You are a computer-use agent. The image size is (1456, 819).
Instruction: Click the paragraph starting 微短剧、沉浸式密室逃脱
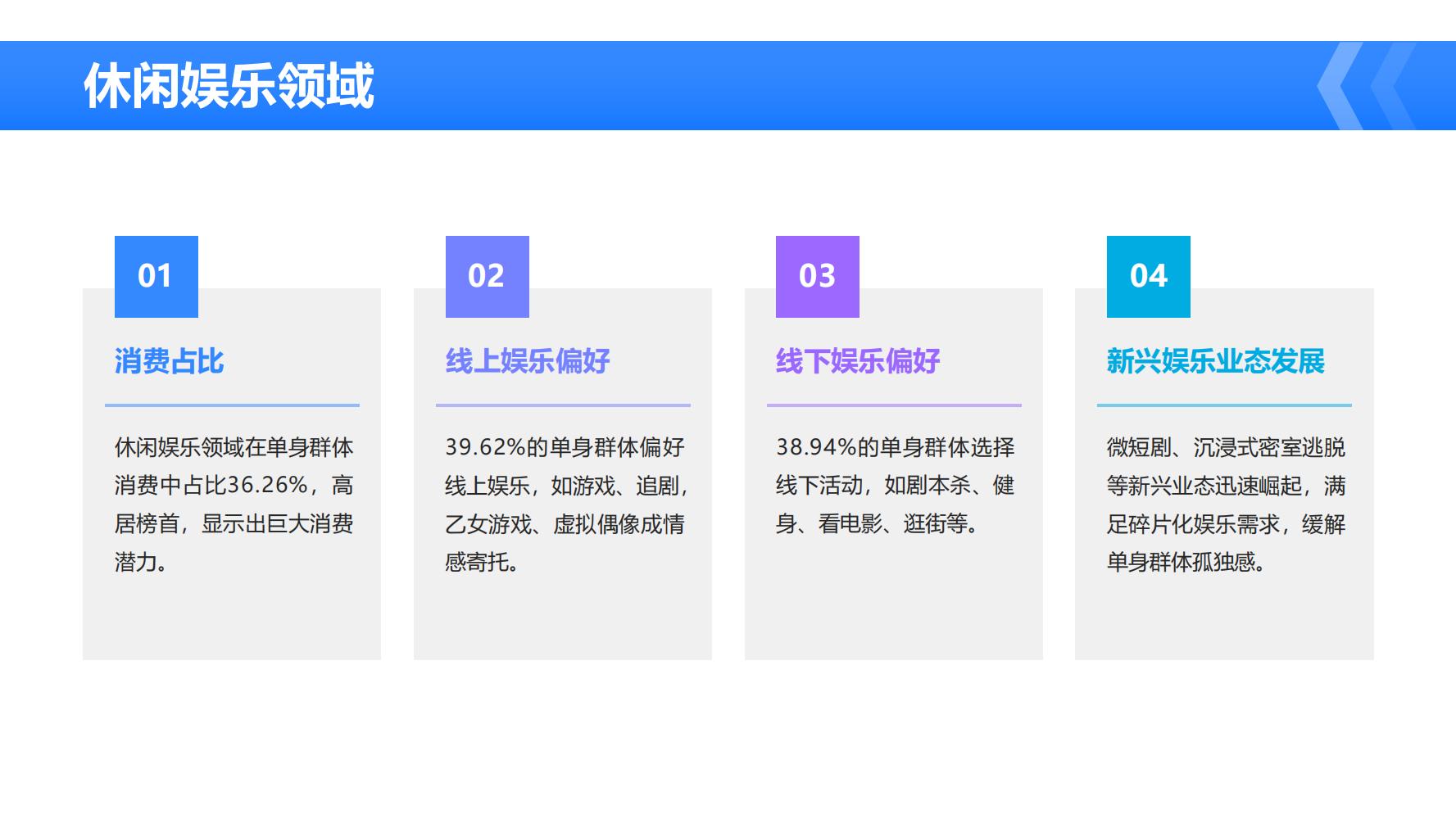click(1227, 505)
